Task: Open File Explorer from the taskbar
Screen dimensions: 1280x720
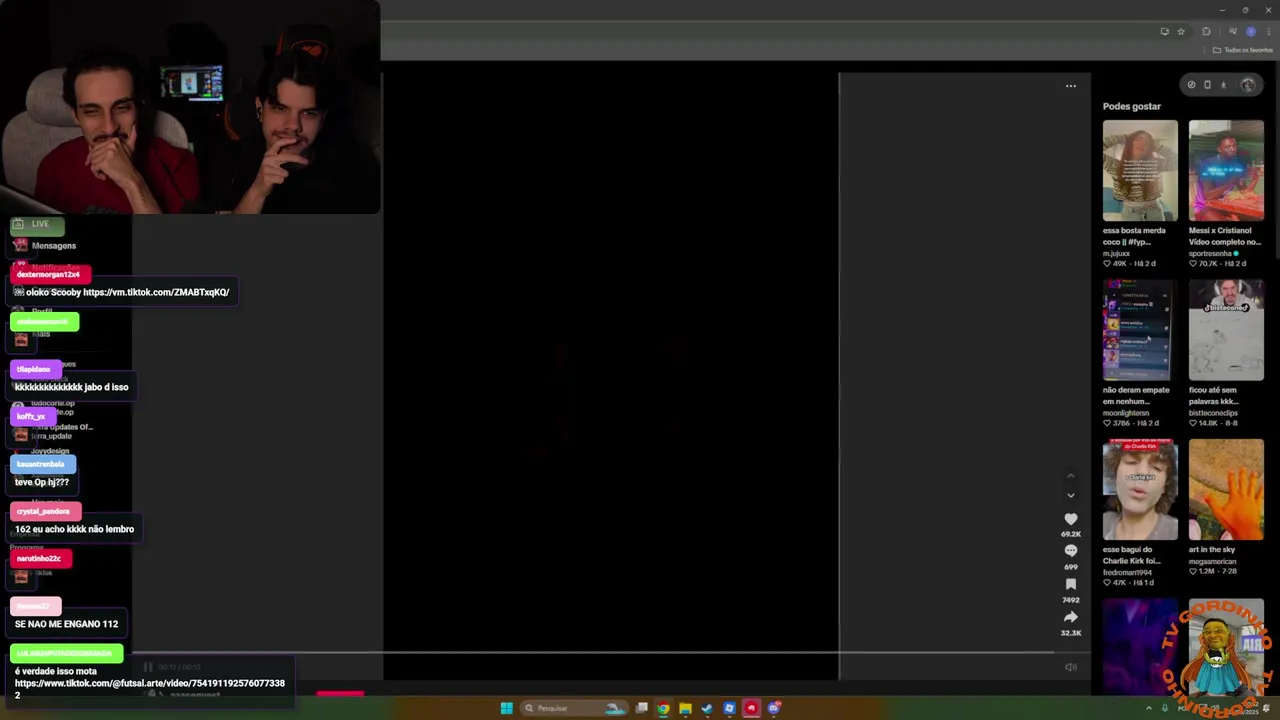Action: pyautogui.click(x=685, y=708)
